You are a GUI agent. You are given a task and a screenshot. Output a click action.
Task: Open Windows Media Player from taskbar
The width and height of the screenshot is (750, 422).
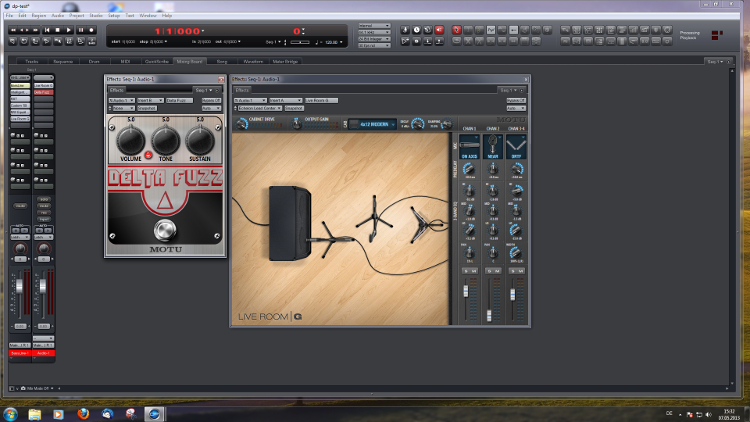coord(58,414)
